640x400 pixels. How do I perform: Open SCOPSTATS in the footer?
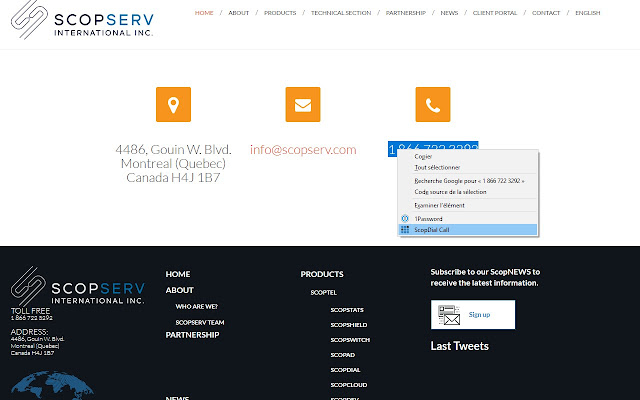coord(347,310)
